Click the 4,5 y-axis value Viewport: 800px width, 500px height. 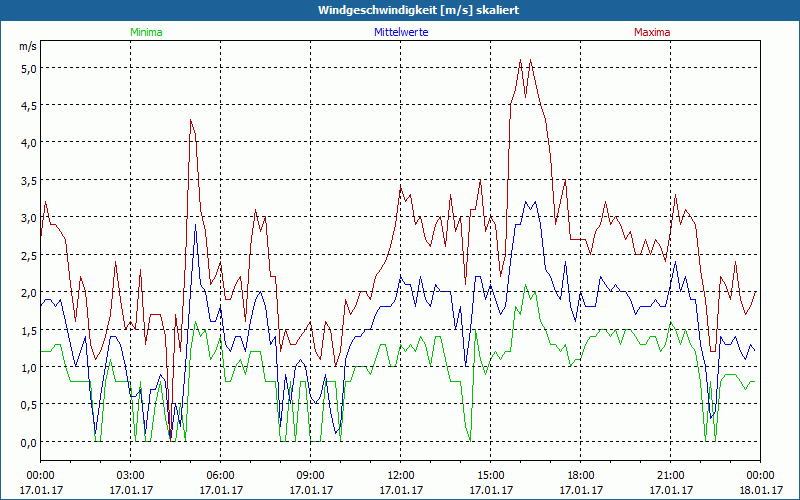point(29,106)
